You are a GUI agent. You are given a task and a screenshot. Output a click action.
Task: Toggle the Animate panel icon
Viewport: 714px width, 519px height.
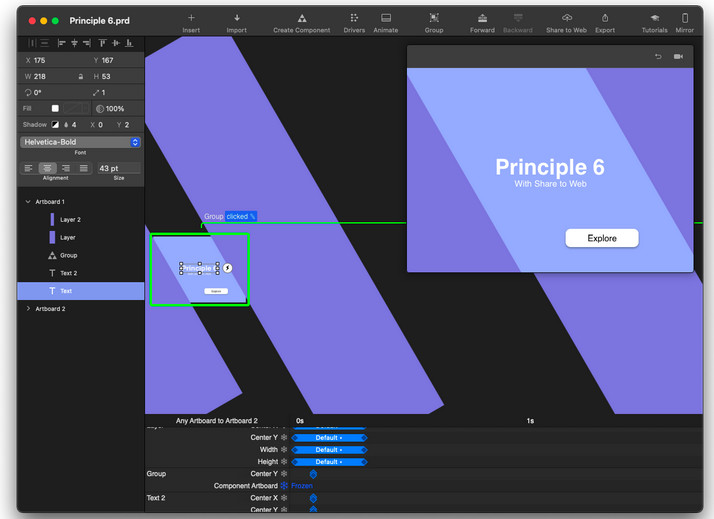tap(386, 18)
